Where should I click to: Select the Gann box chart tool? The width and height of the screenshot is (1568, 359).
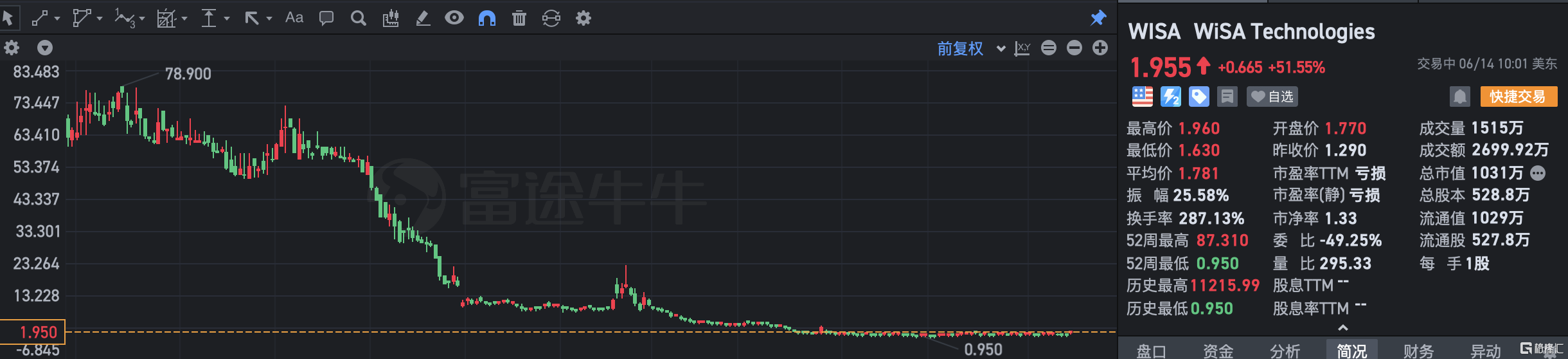166,18
